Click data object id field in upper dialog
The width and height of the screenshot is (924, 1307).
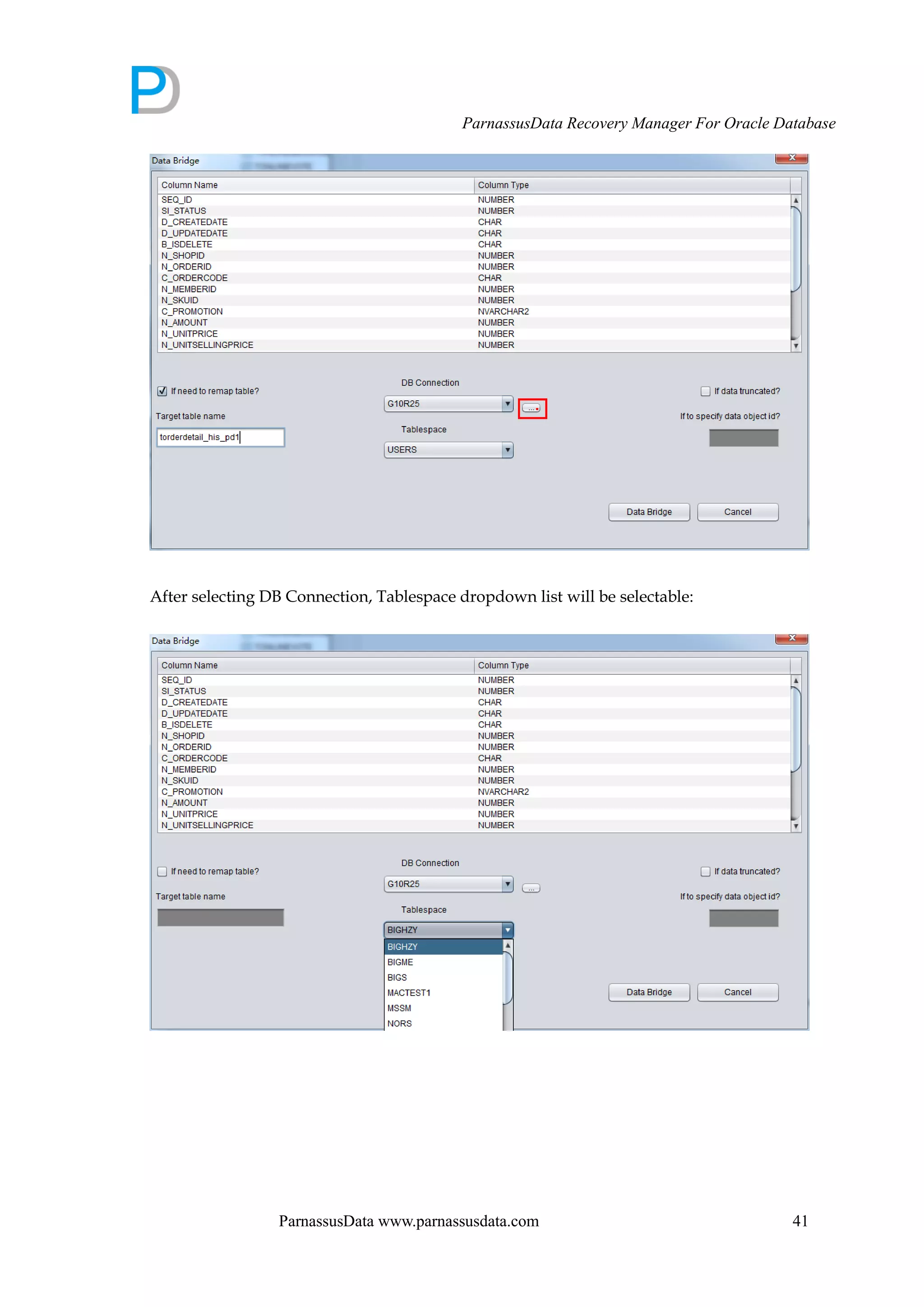click(744, 438)
